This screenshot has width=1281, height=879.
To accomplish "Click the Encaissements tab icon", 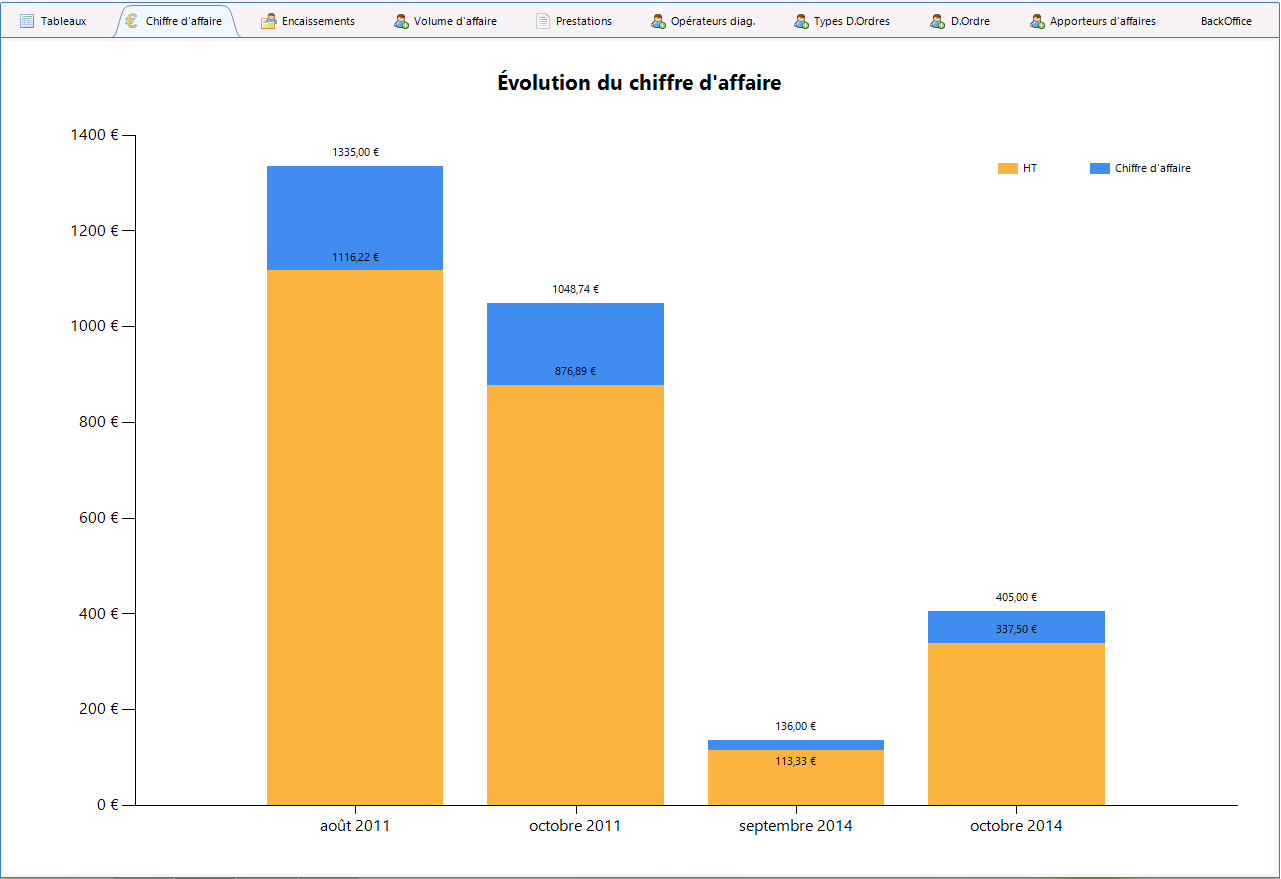I will coord(268,21).
